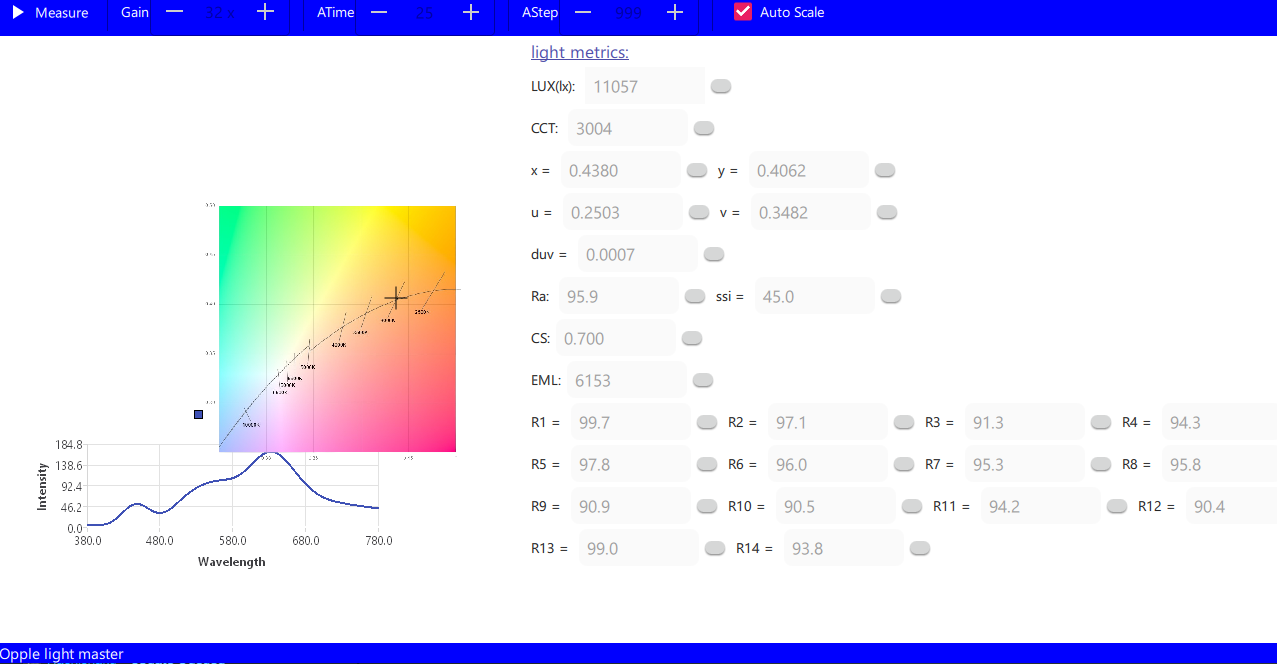Toggle the CS switch

pyautogui.click(x=692, y=339)
